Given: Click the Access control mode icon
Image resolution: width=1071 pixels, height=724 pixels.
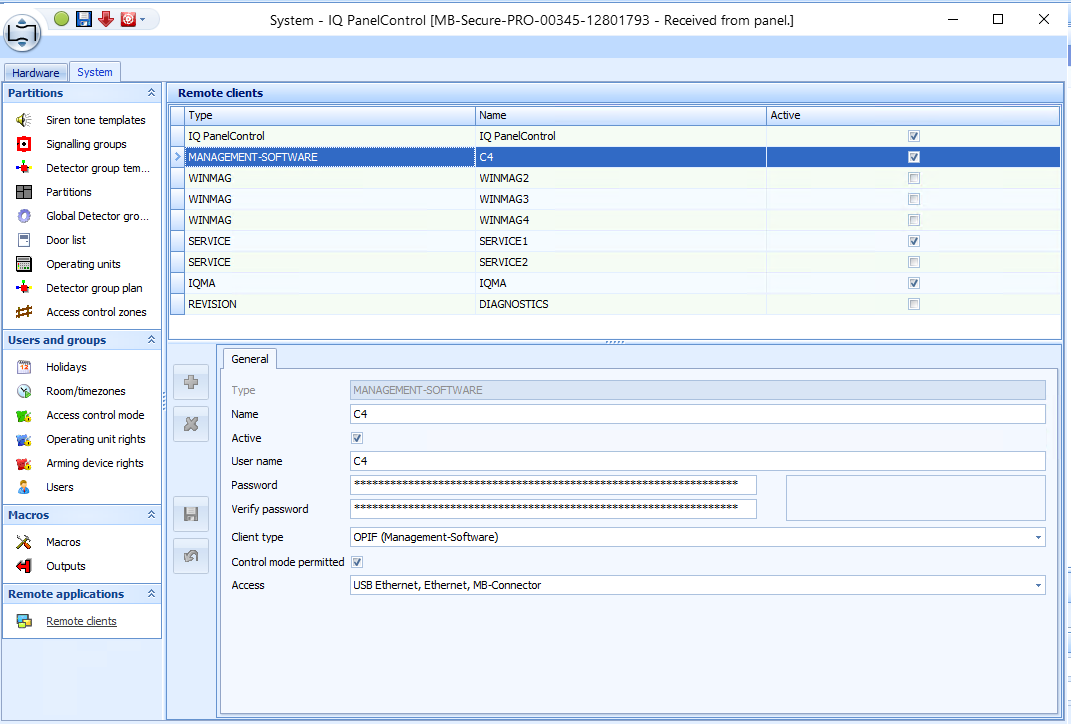Looking at the screenshot, I should click(x=24, y=415).
